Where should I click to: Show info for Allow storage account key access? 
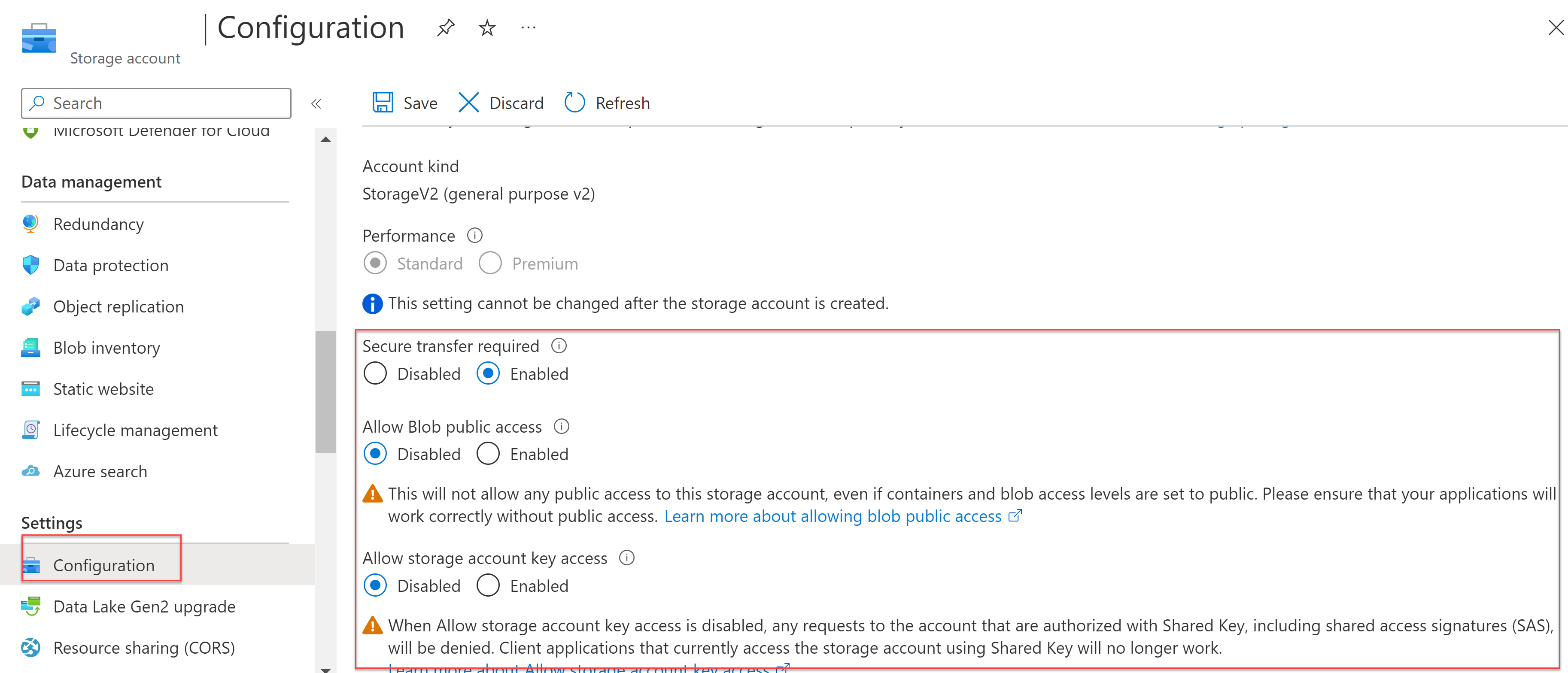pyautogui.click(x=626, y=558)
